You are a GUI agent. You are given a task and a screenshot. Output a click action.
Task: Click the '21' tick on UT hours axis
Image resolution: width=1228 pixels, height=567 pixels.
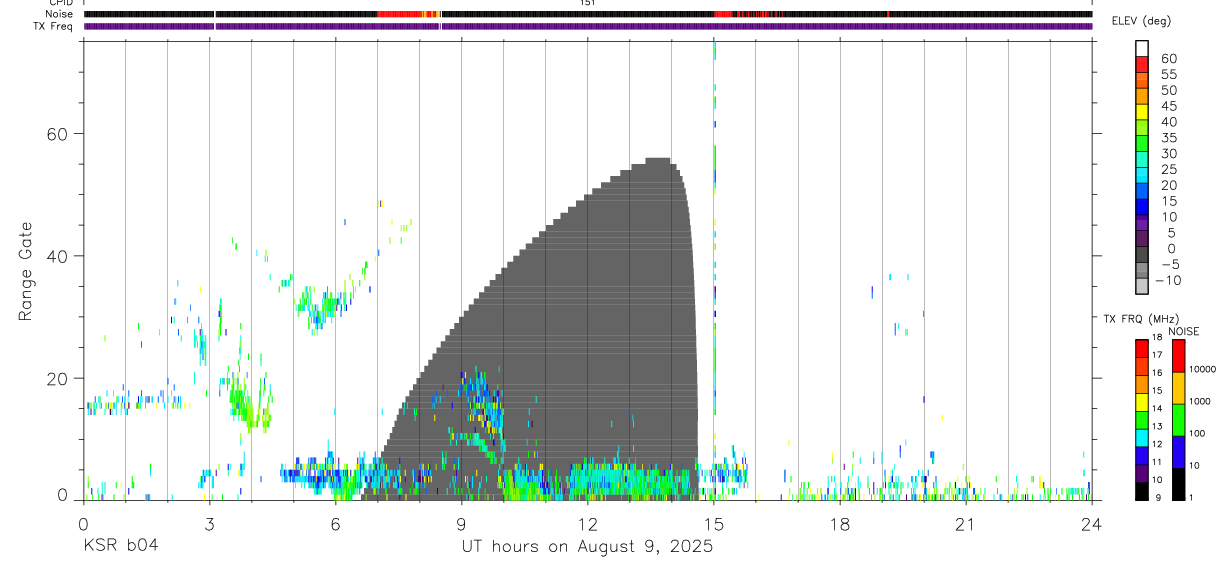966,523
